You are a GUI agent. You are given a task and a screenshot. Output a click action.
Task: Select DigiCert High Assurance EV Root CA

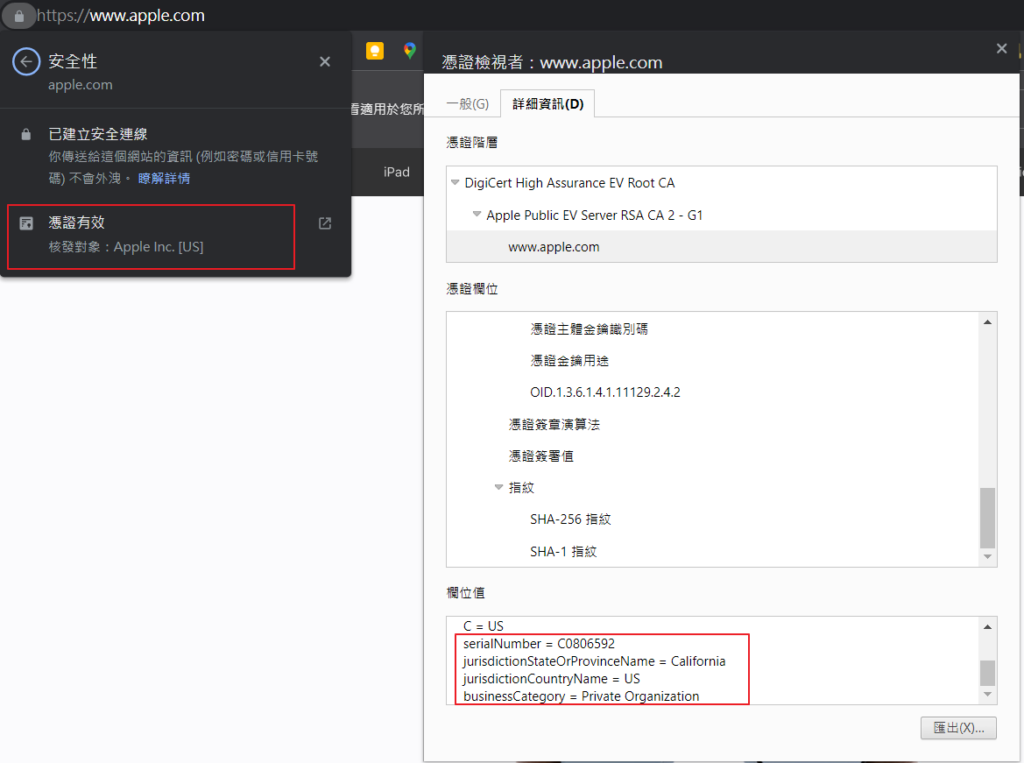(569, 183)
